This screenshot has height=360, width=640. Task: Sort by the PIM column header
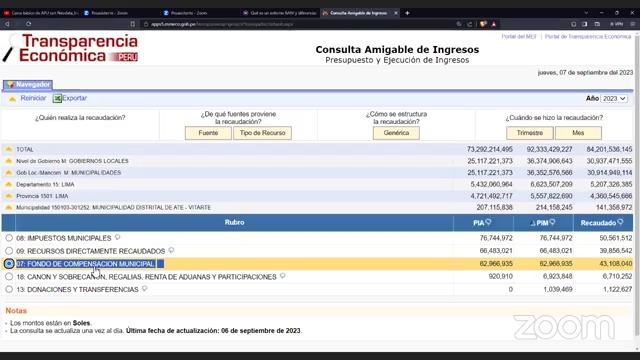(x=542, y=223)
